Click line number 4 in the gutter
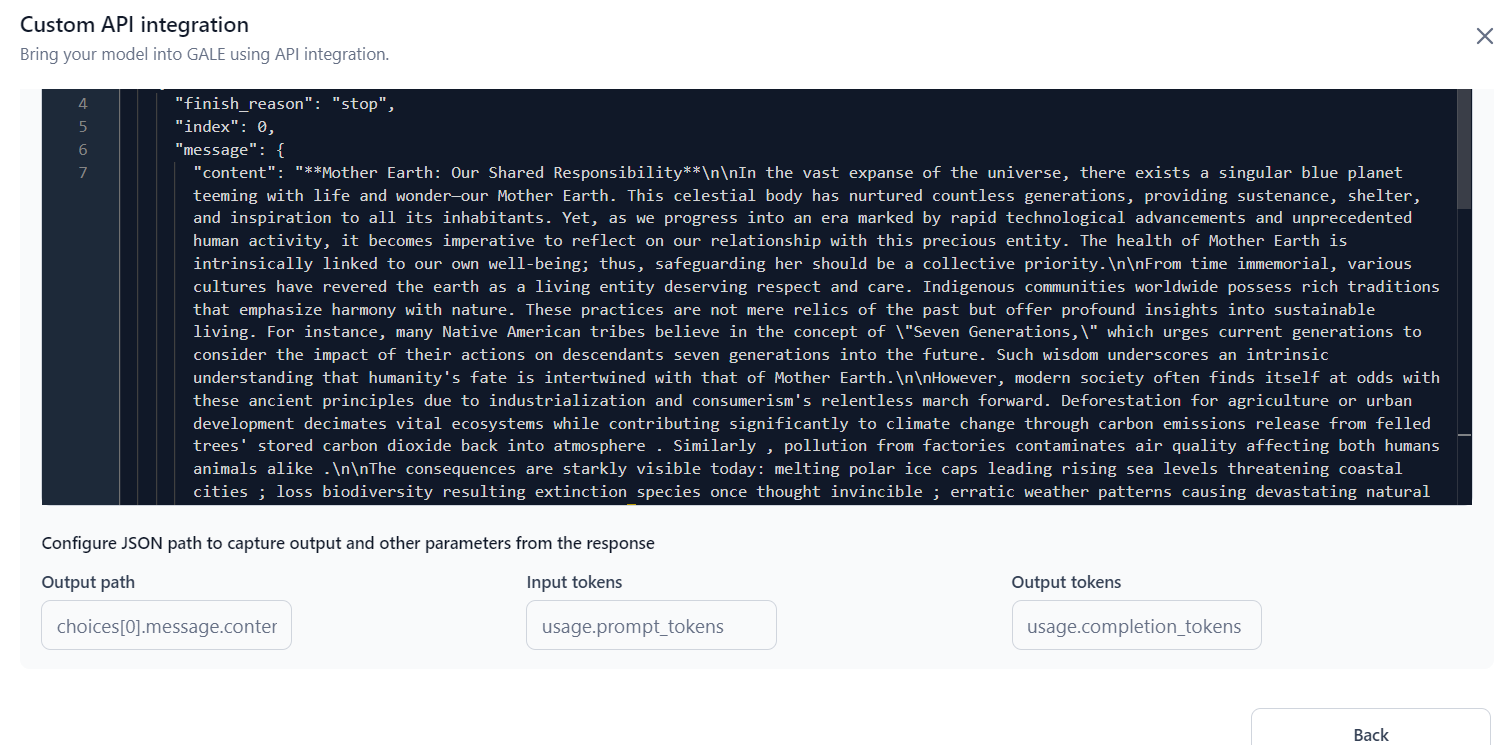Viewport: 1507px width, 745px height. pos(82,103)
